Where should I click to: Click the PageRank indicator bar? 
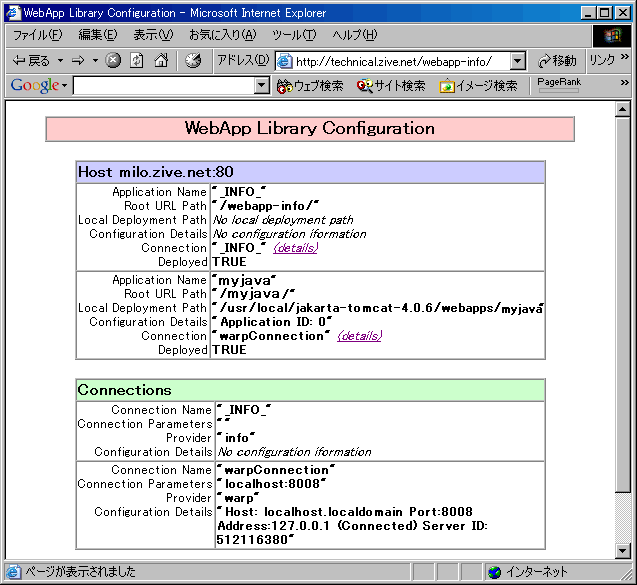click(559, 91)
